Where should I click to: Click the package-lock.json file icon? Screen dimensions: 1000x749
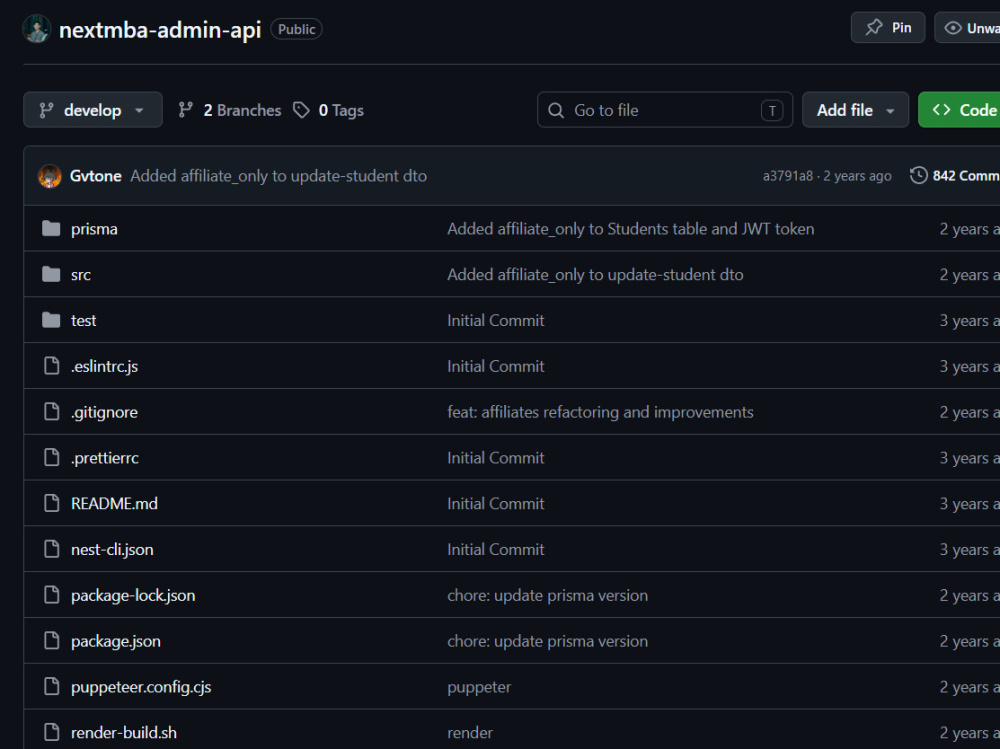[52, 595]
